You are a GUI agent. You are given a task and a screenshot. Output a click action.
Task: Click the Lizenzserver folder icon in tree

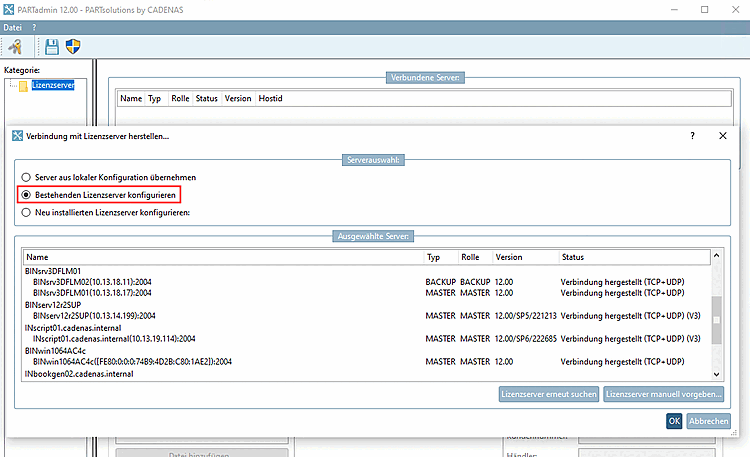(x=23, y=86)
